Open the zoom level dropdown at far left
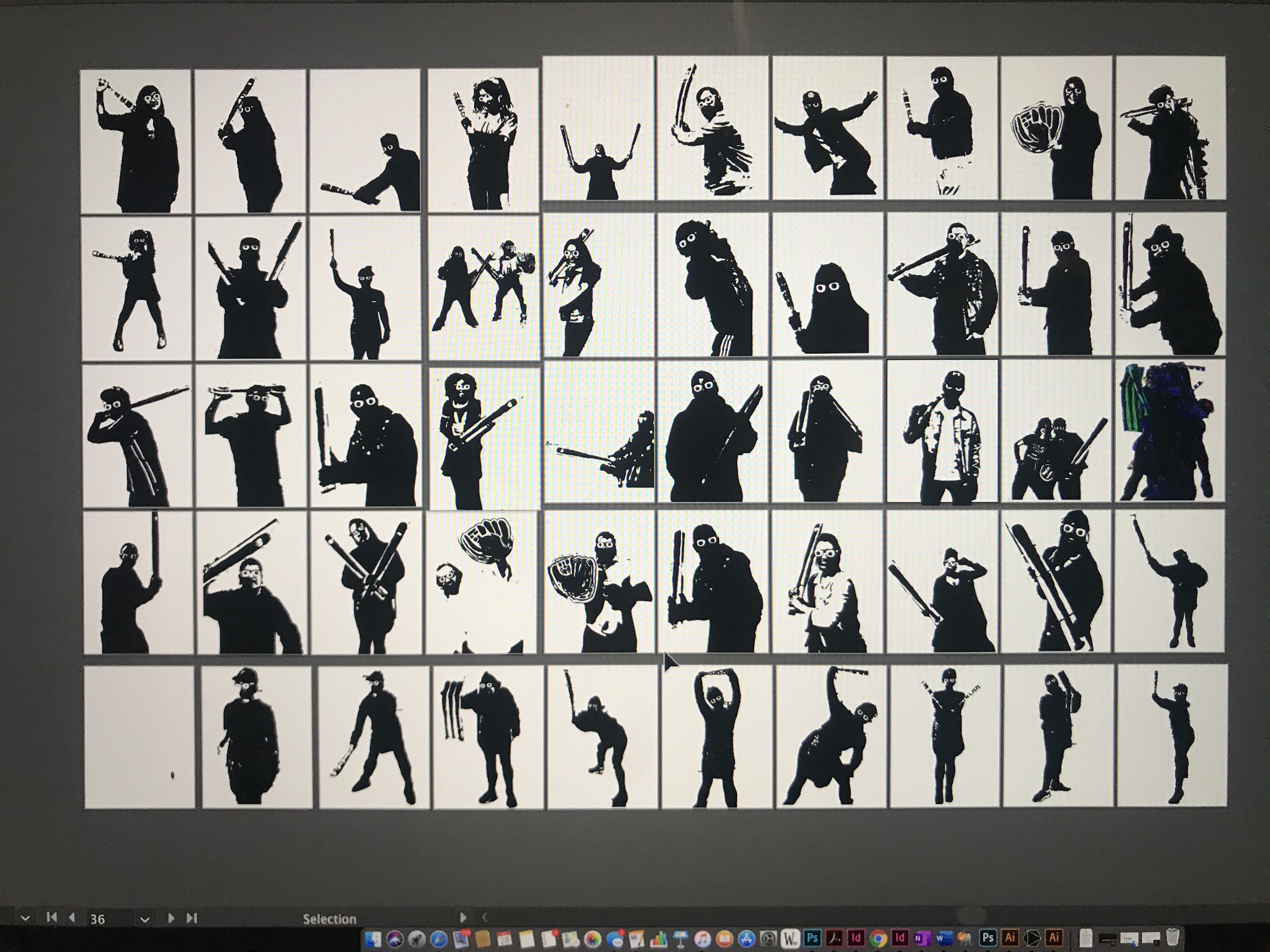The width and height of the screenshot is (1270, 952). [25, 918]
